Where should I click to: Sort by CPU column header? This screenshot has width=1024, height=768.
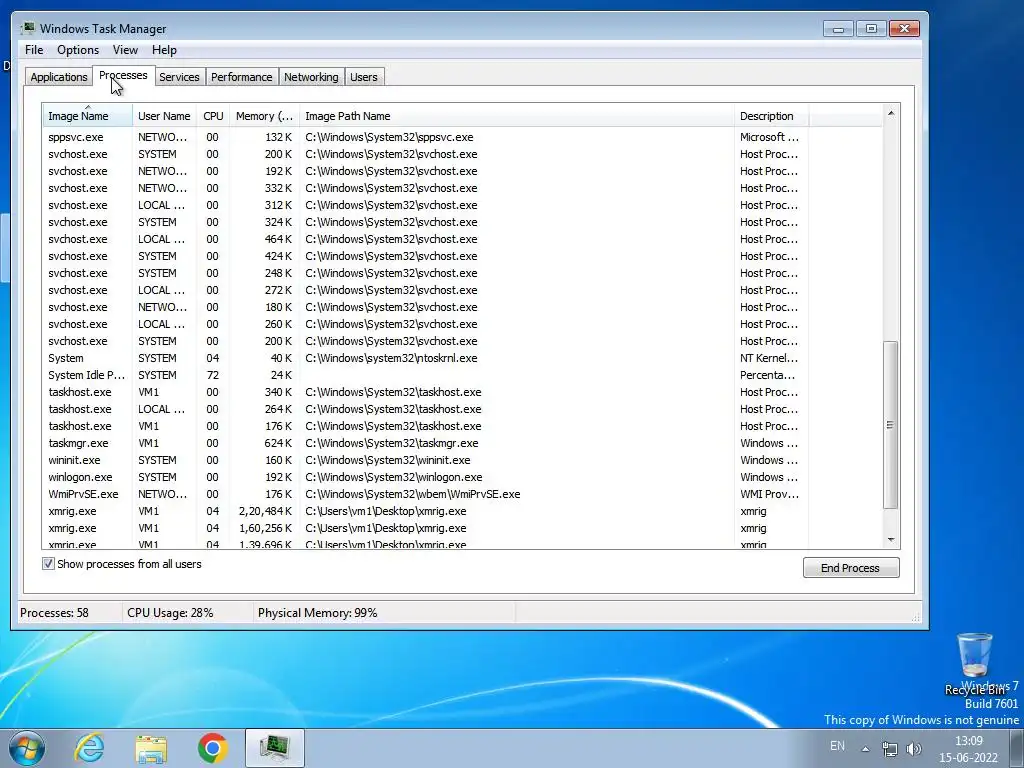point(213,116)
